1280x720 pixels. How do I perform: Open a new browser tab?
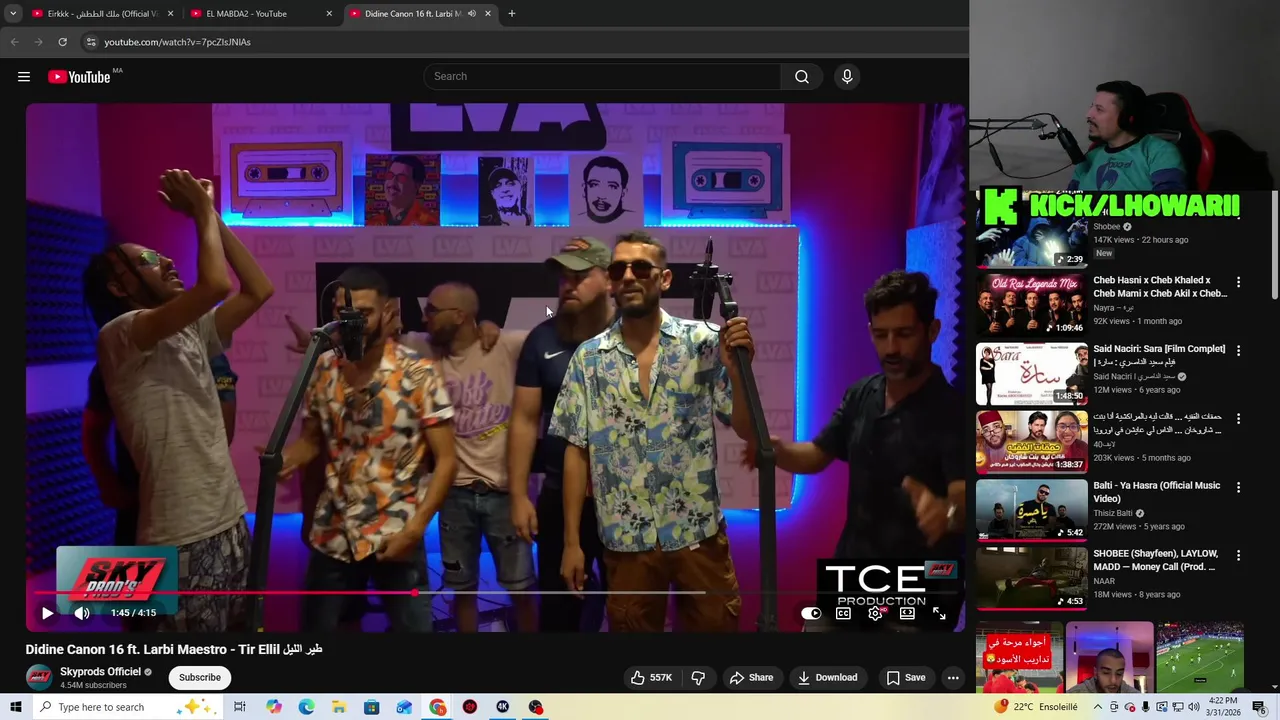[512, 14]
